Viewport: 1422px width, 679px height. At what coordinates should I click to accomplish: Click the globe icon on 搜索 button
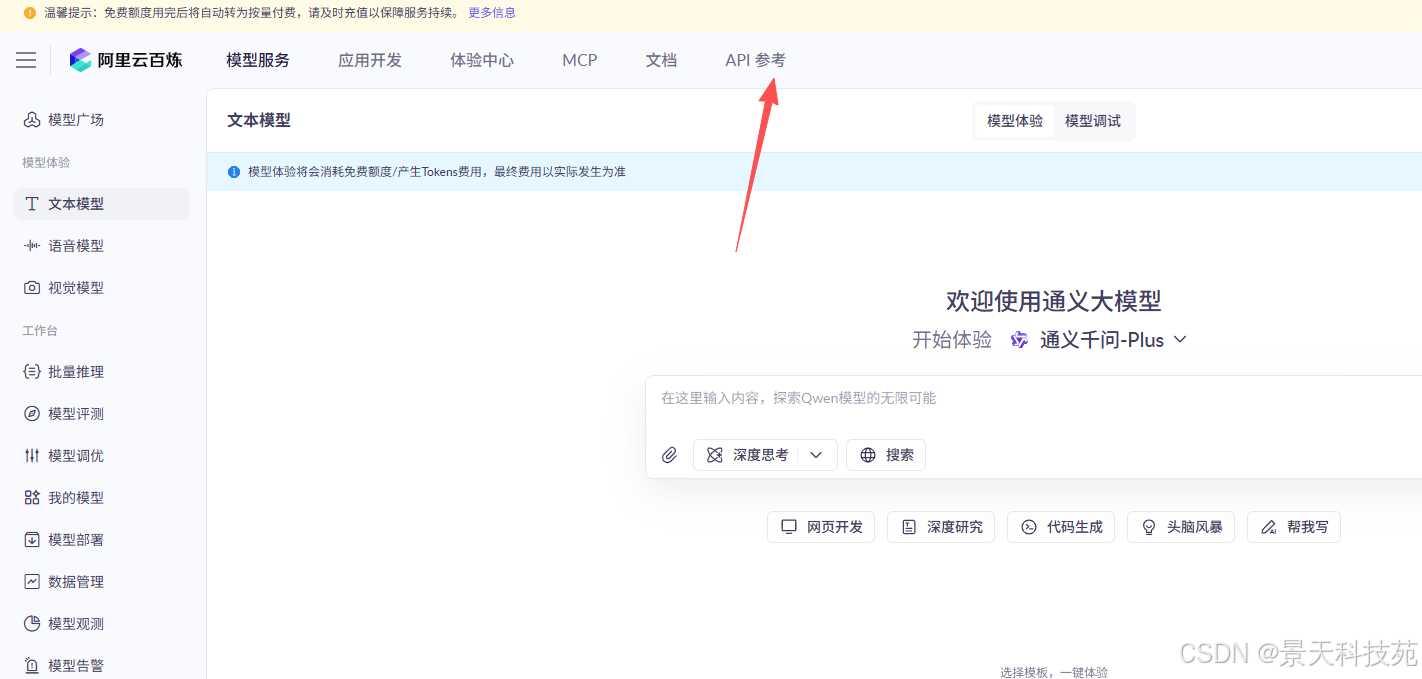click(x=868, y=455)
